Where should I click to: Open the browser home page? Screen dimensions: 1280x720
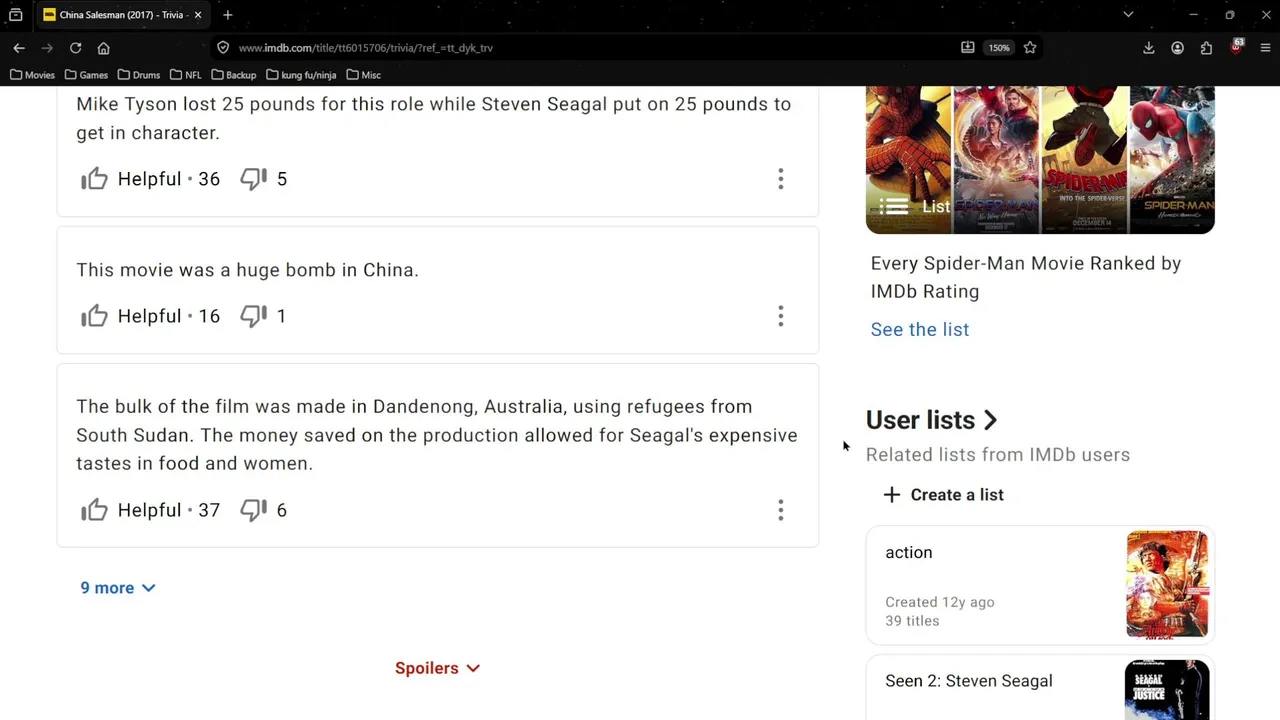(x=103, y=48)
